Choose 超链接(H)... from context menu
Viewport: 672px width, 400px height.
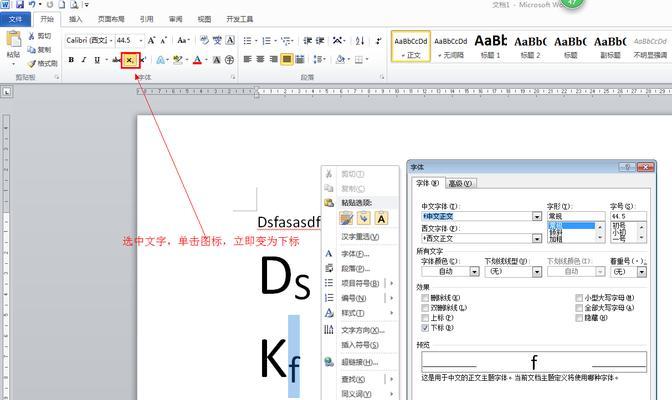(x=360, y=362)
